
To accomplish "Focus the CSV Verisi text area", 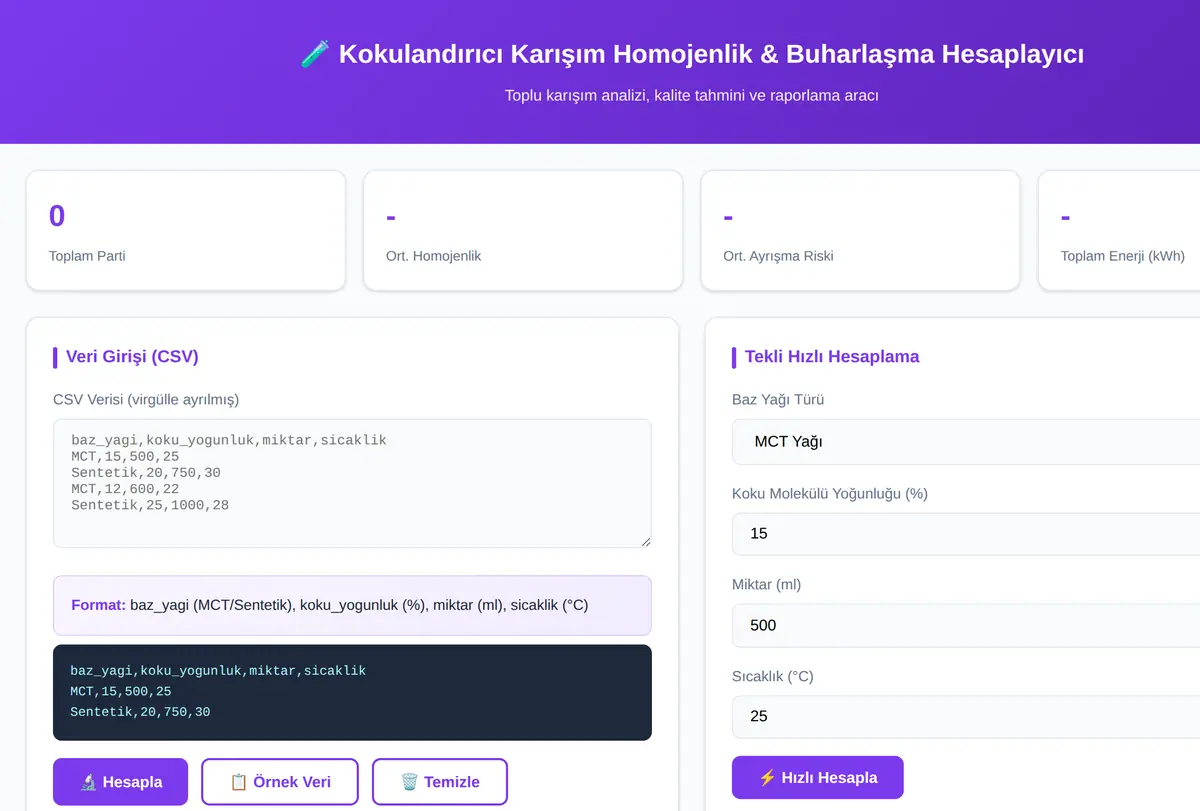I will (352, 483).
